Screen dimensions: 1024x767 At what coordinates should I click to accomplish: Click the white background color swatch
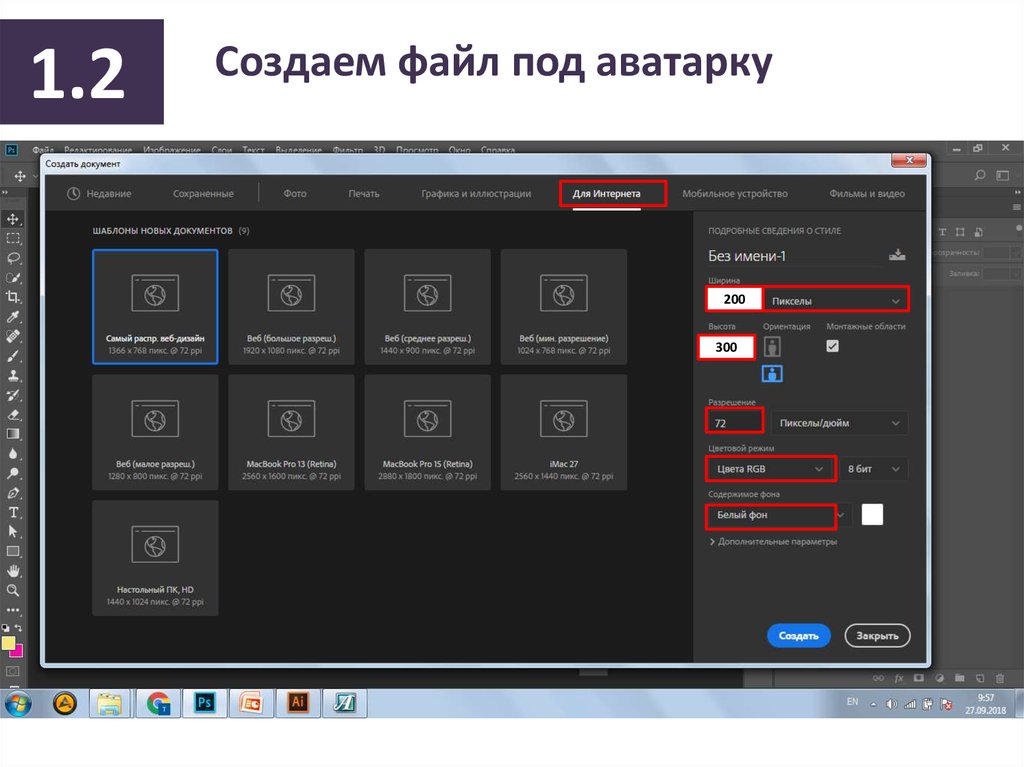coord(872,515)
